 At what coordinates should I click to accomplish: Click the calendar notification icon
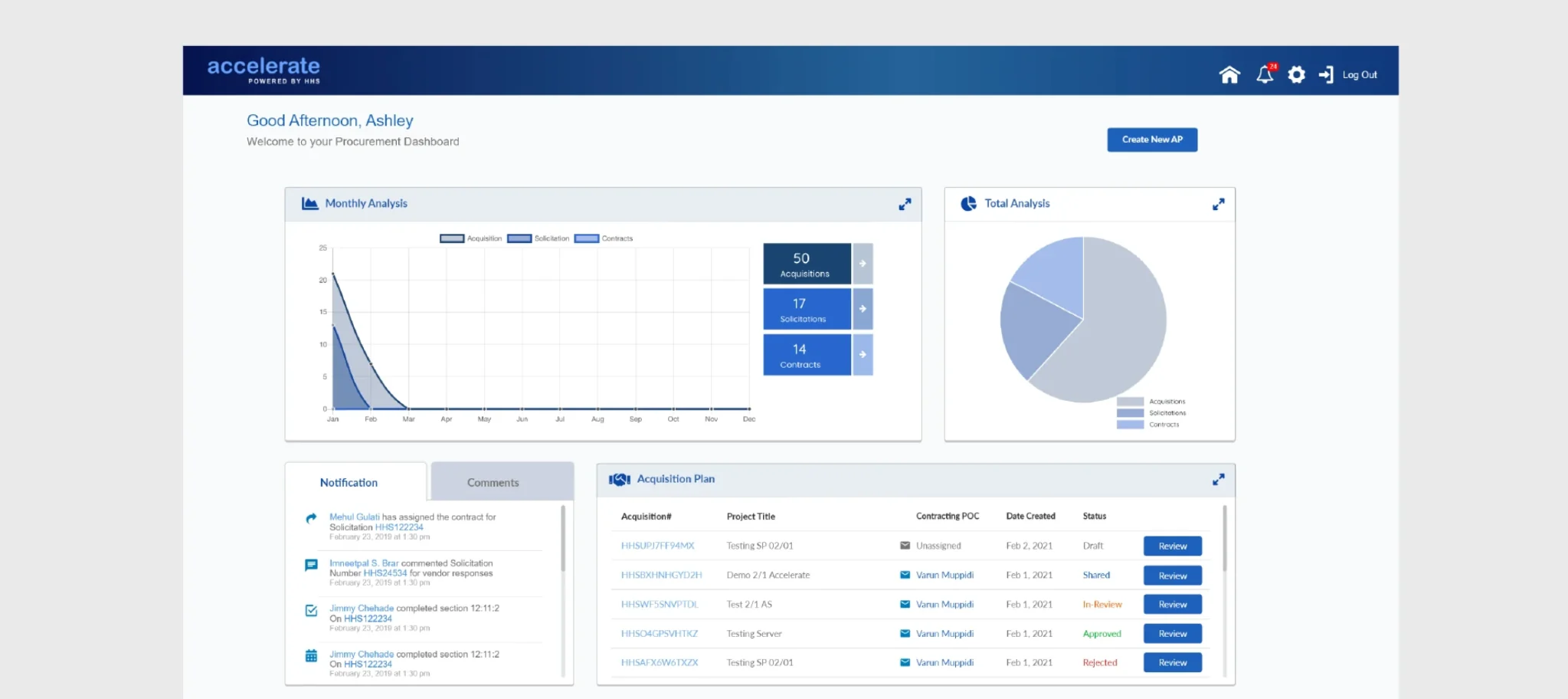[311, 656]
